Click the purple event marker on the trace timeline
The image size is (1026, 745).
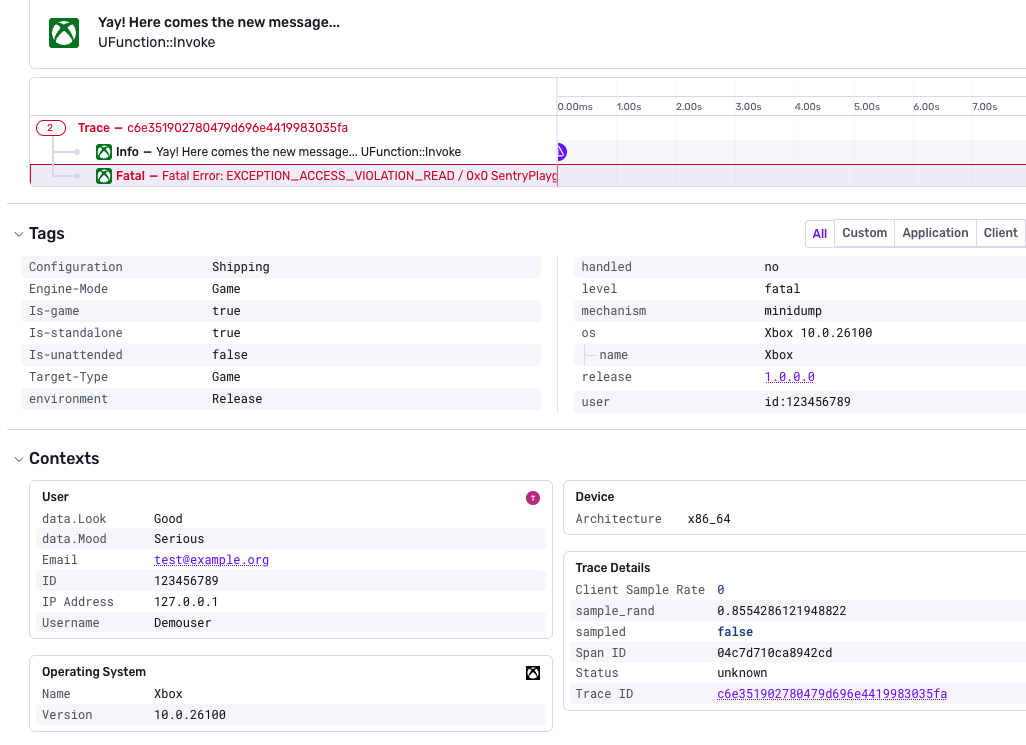pyautogui.click(x=561, y=152)
